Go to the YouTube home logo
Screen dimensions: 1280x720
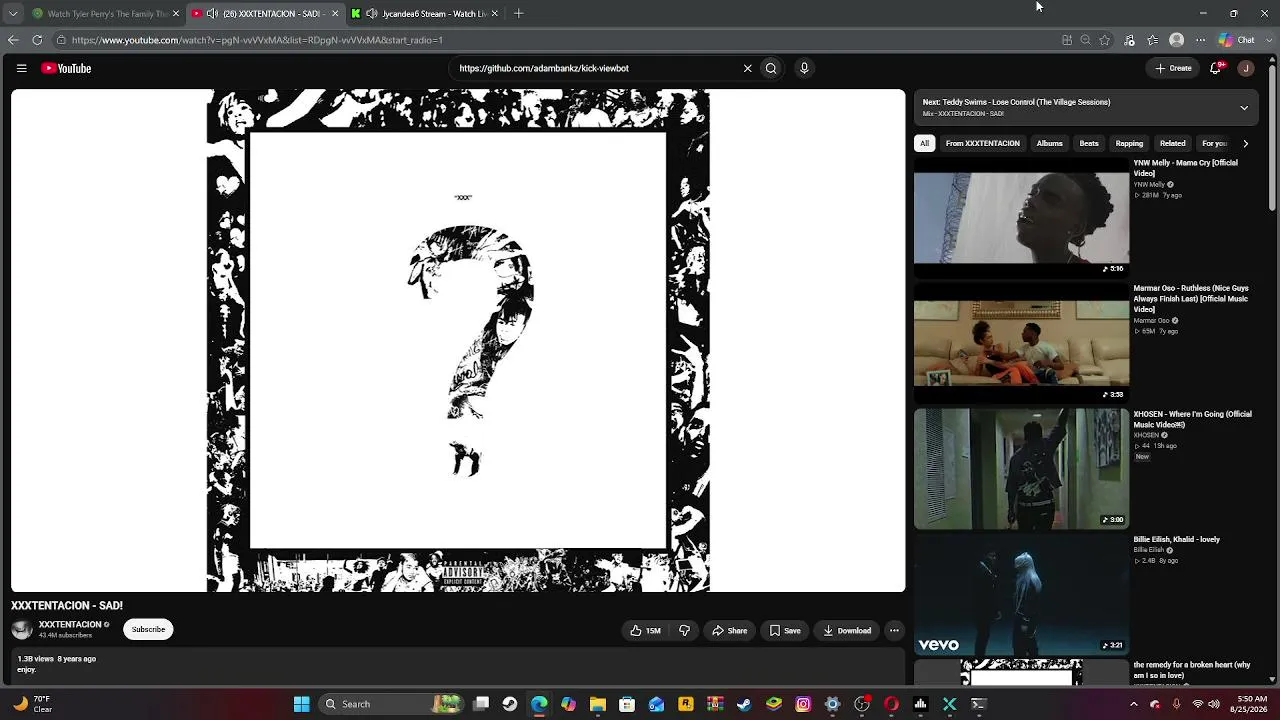66,68
